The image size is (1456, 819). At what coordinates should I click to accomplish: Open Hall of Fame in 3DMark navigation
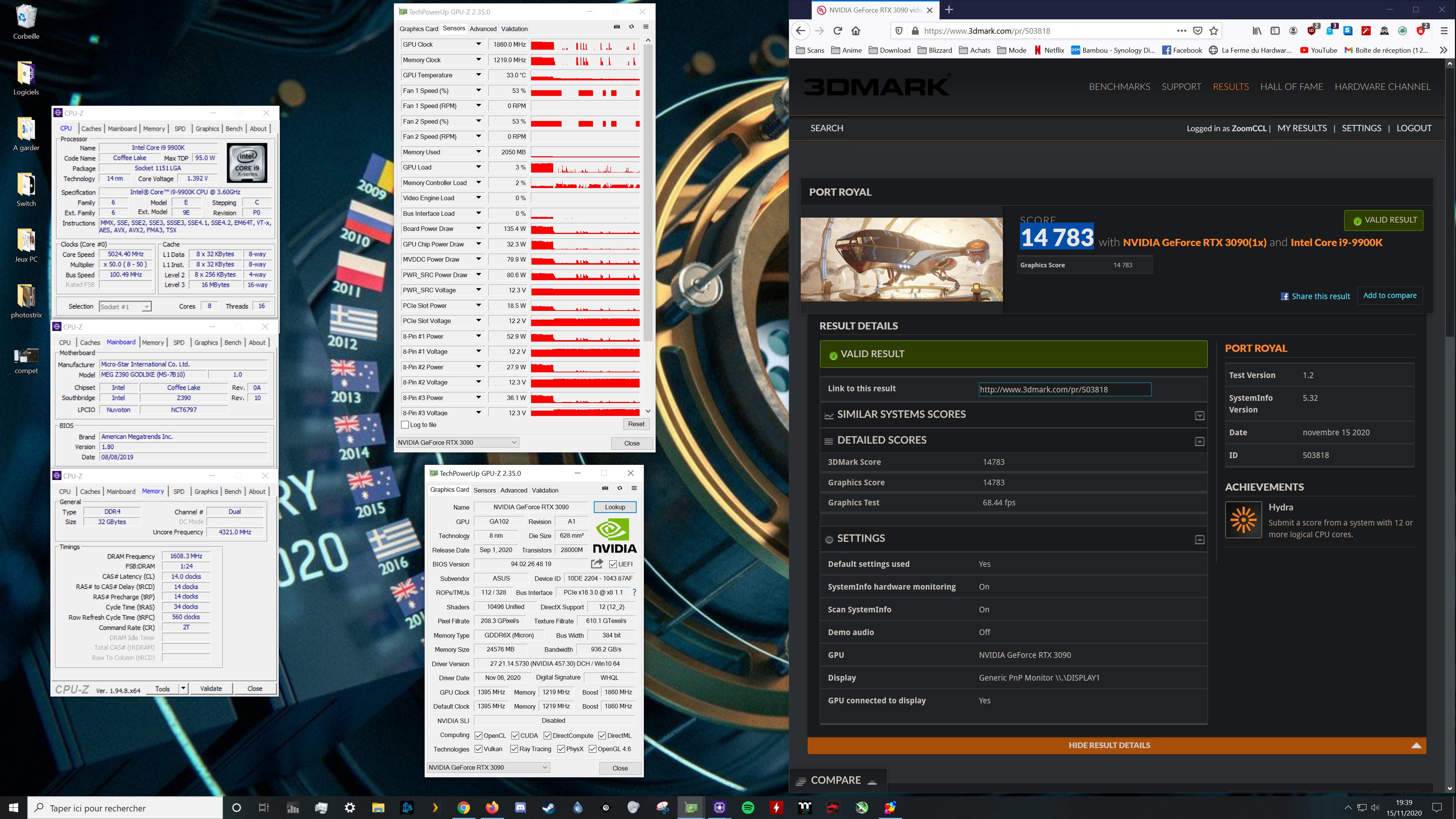[1291, 86]
